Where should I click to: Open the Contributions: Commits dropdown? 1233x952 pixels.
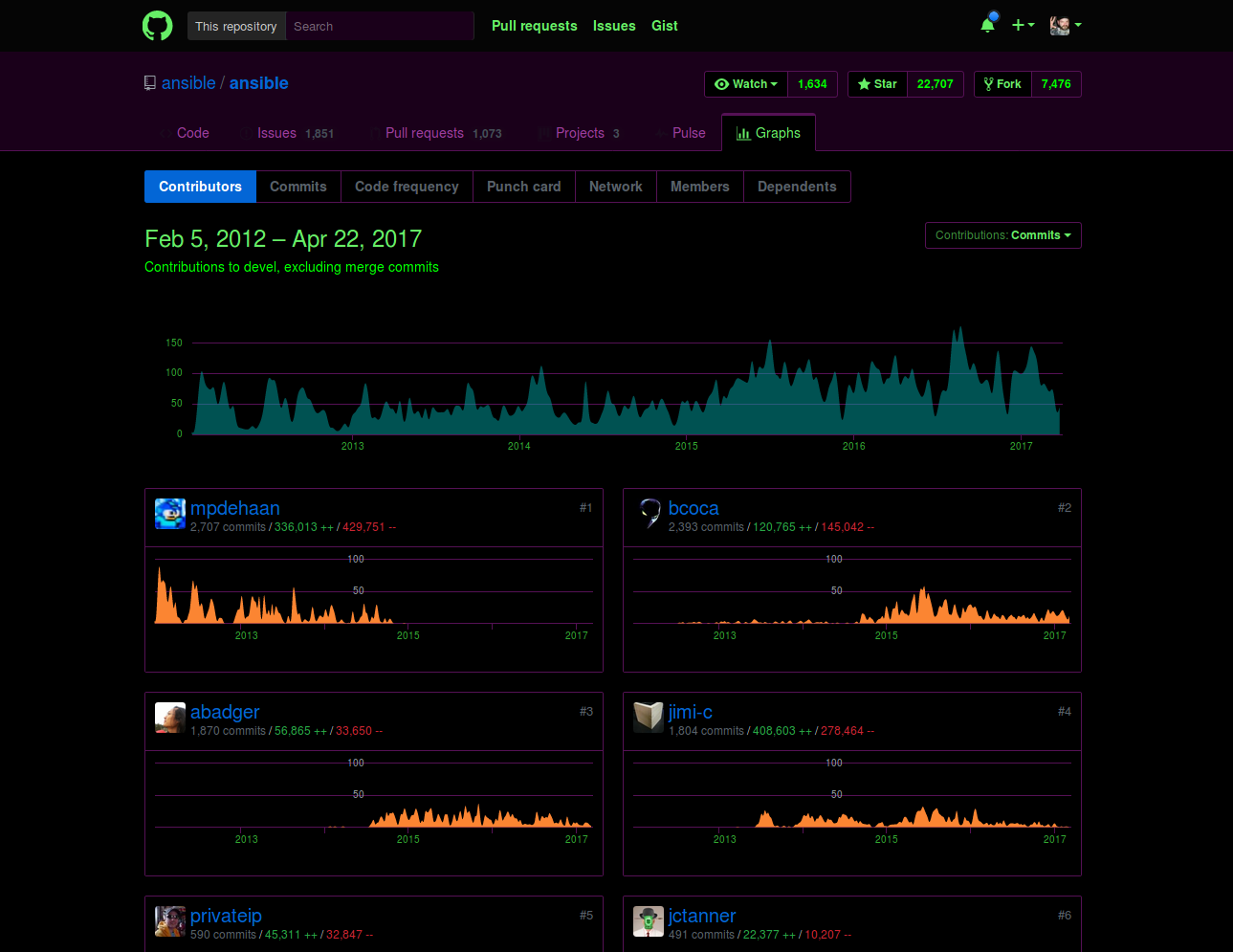[1003, 235]
